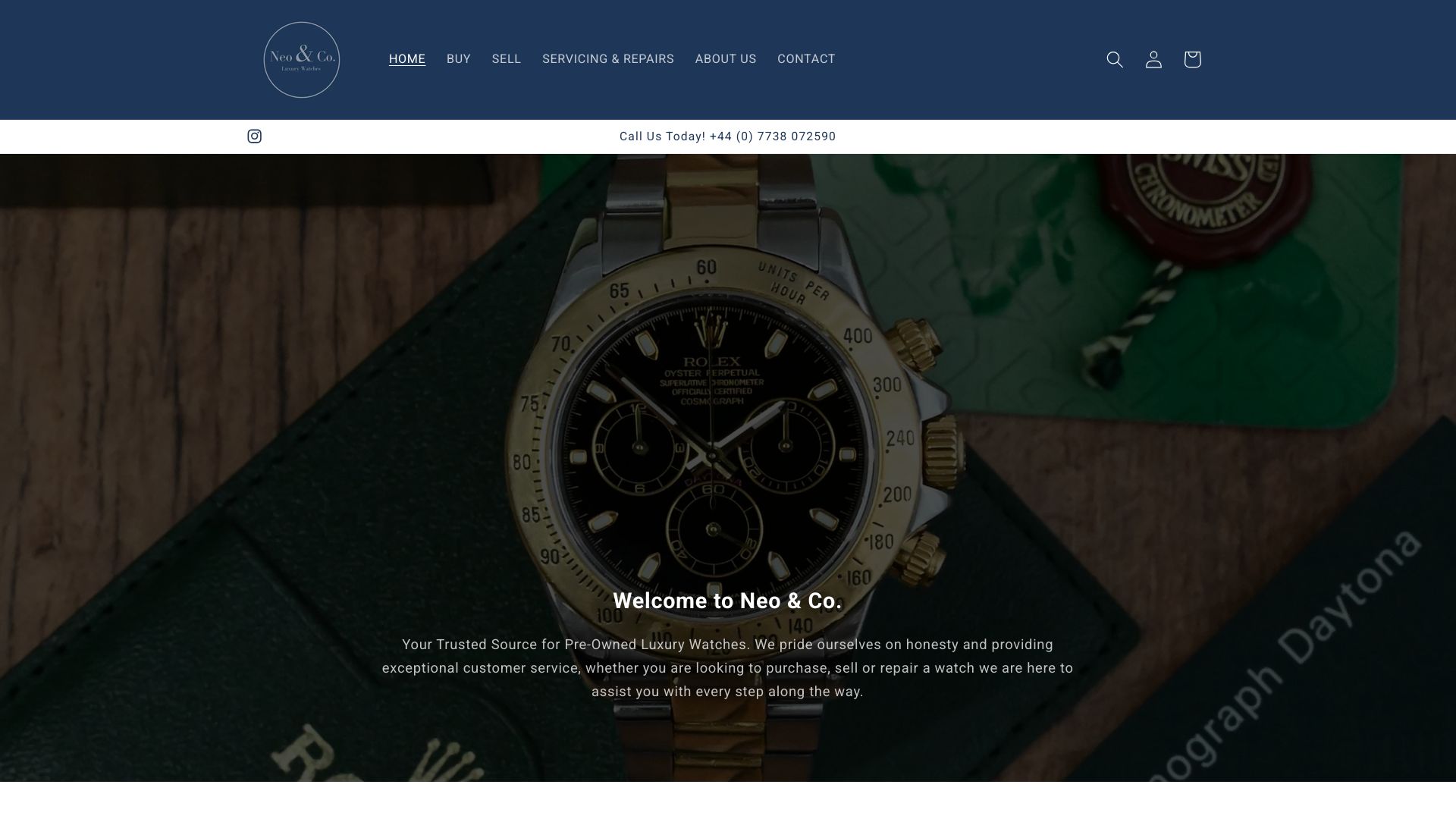
Task: Navigate to ABOUT US
Action: 726,59
